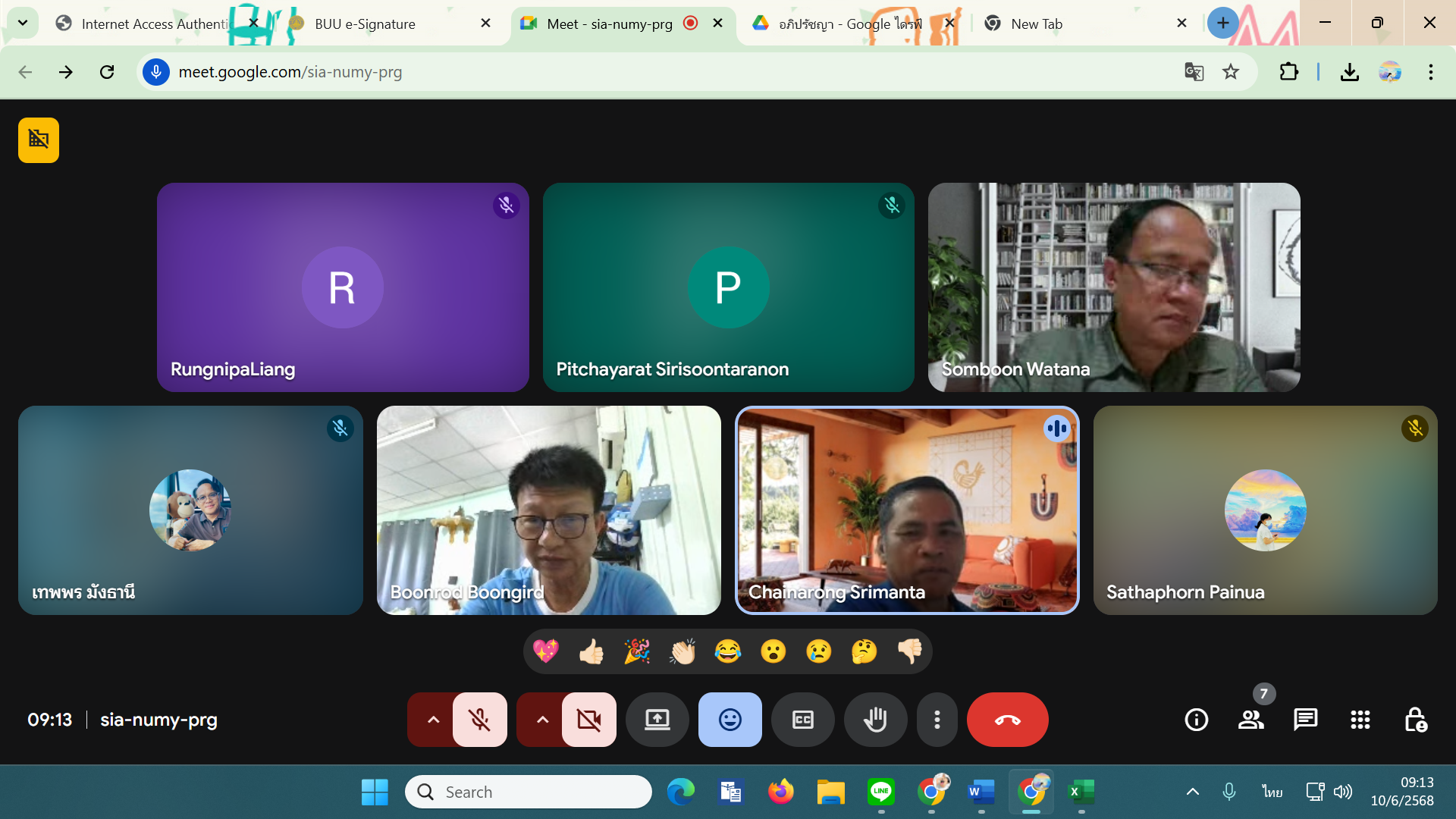The height and width of the screenshot is (819, 1456).
Task: Open the people panel icon
Action: 1251,720
